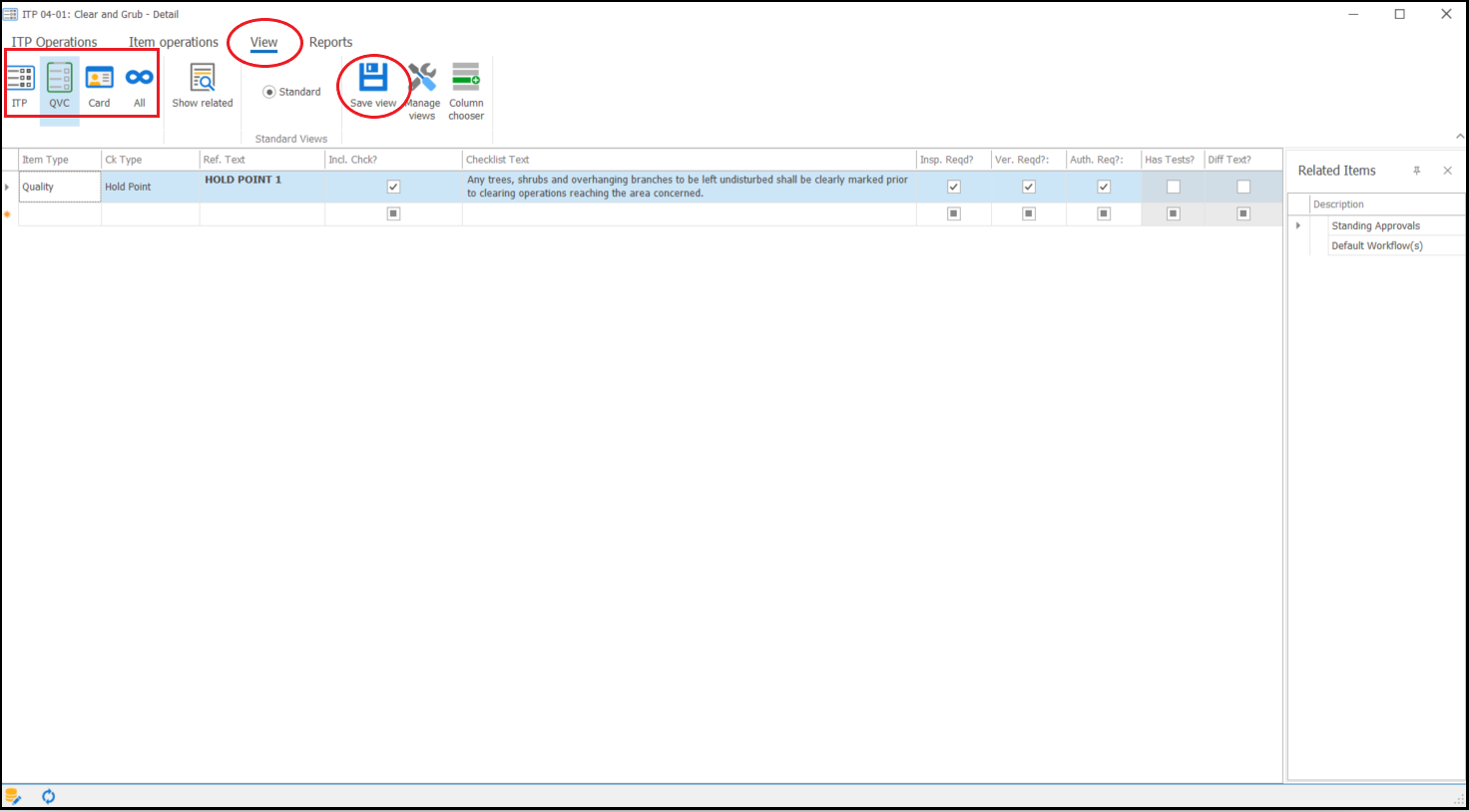Select the HOLD POINT 1 reference cell

(262, 187)
